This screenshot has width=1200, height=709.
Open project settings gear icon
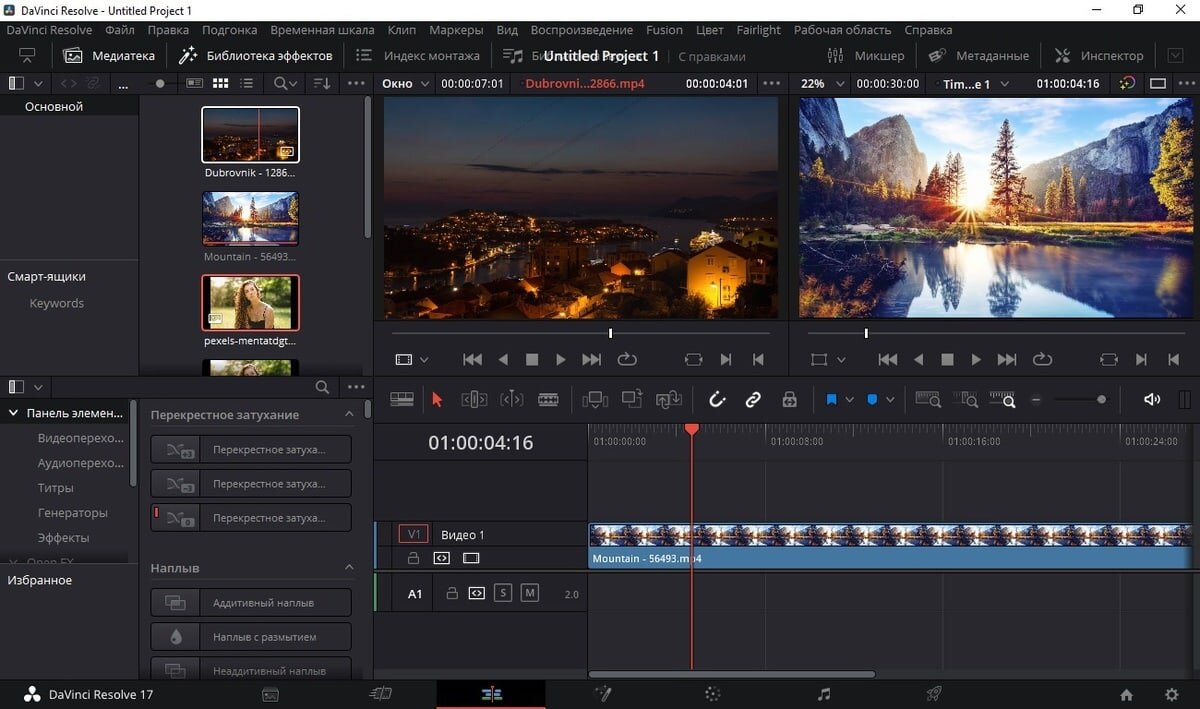click(1171, 694)
